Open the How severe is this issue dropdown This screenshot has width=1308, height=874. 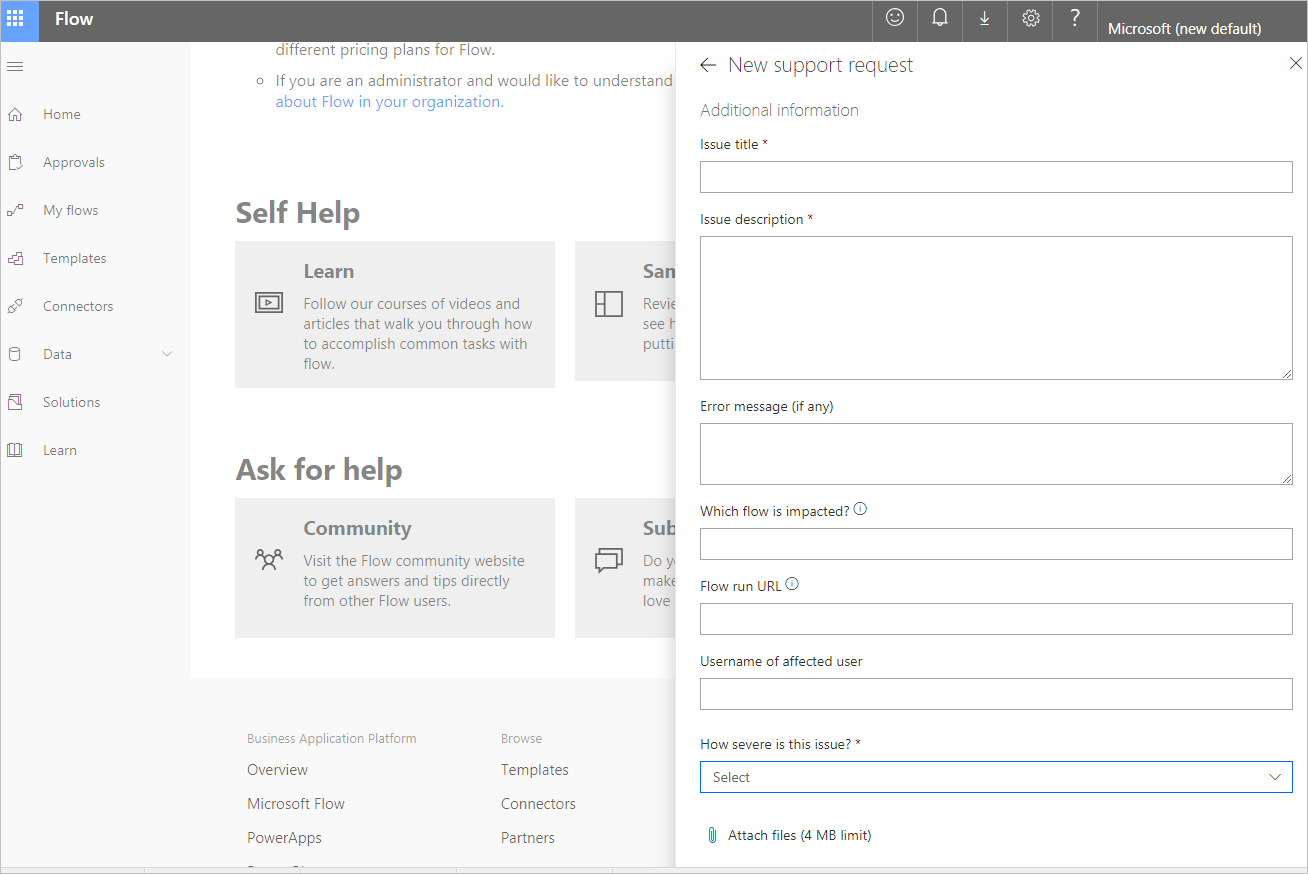996,777
